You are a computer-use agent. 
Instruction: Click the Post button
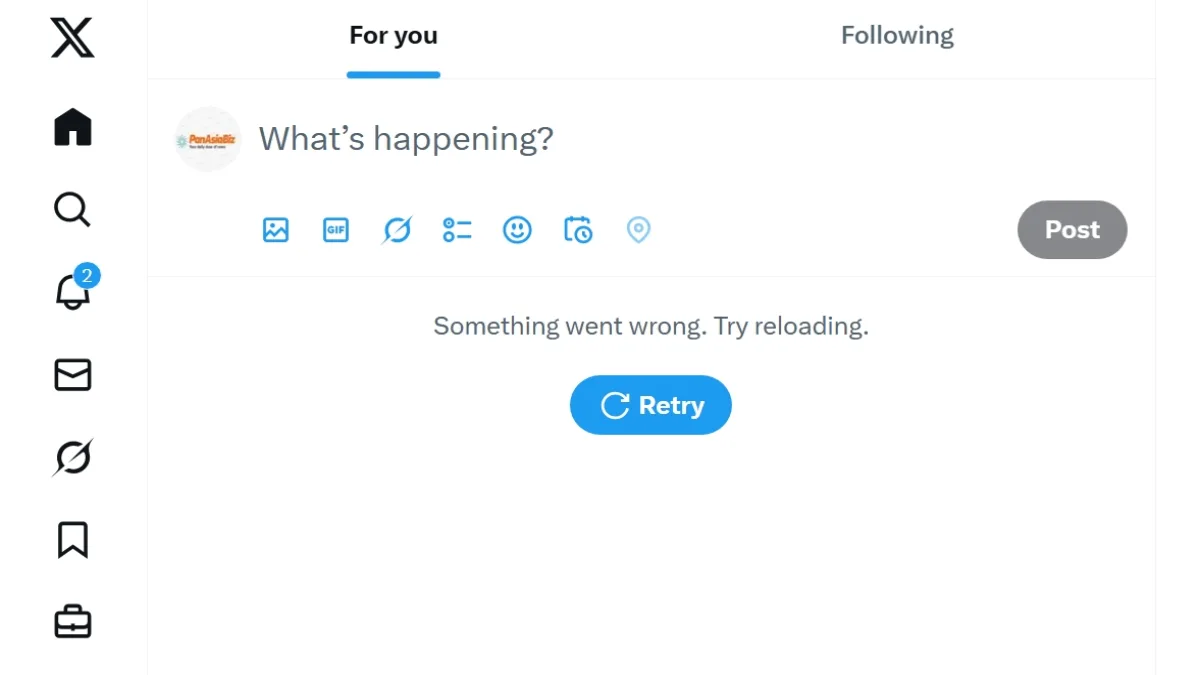(x=1072, y=230)
